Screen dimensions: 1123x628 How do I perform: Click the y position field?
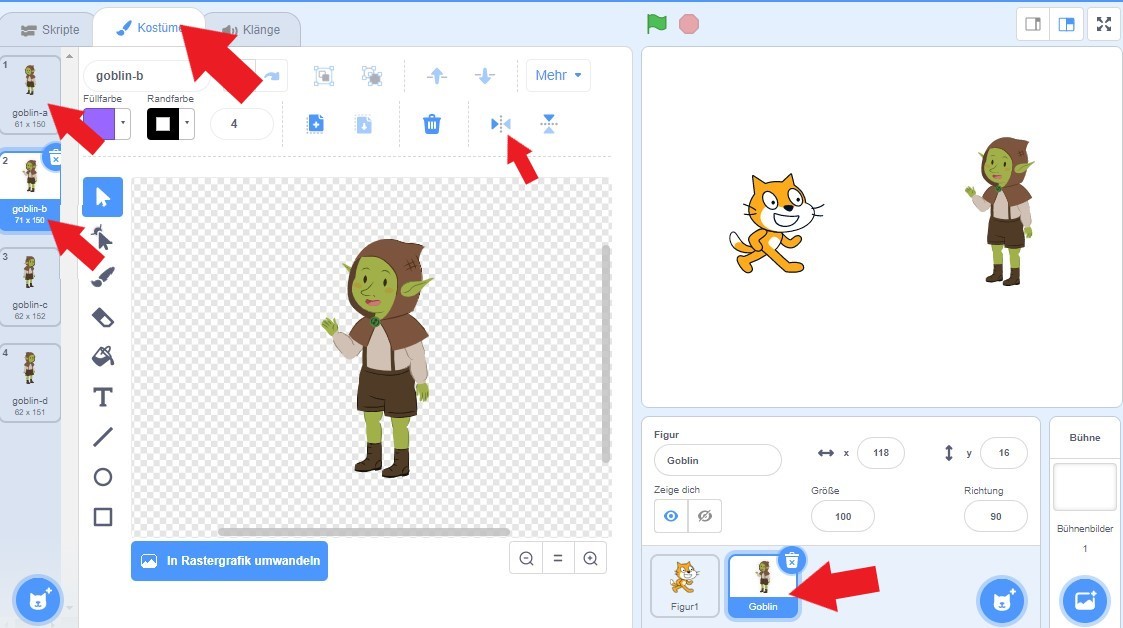coord(1003,453)
